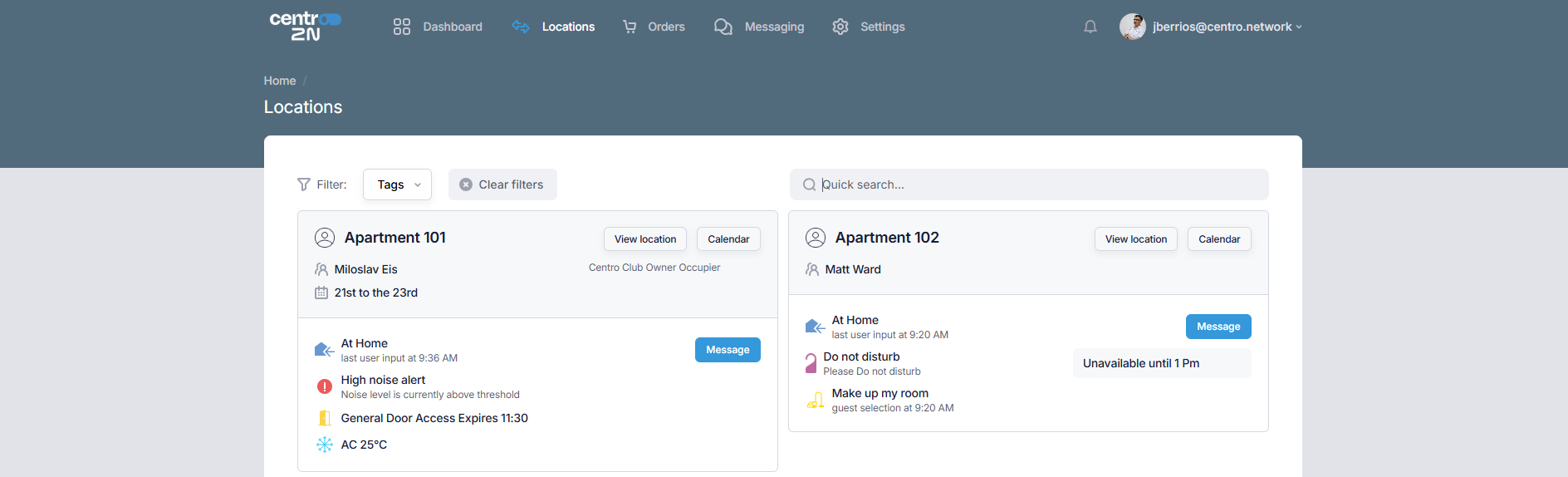The image size is (1568, 477).
Task: View location for Apartment 102
Action: [1136, 238]
